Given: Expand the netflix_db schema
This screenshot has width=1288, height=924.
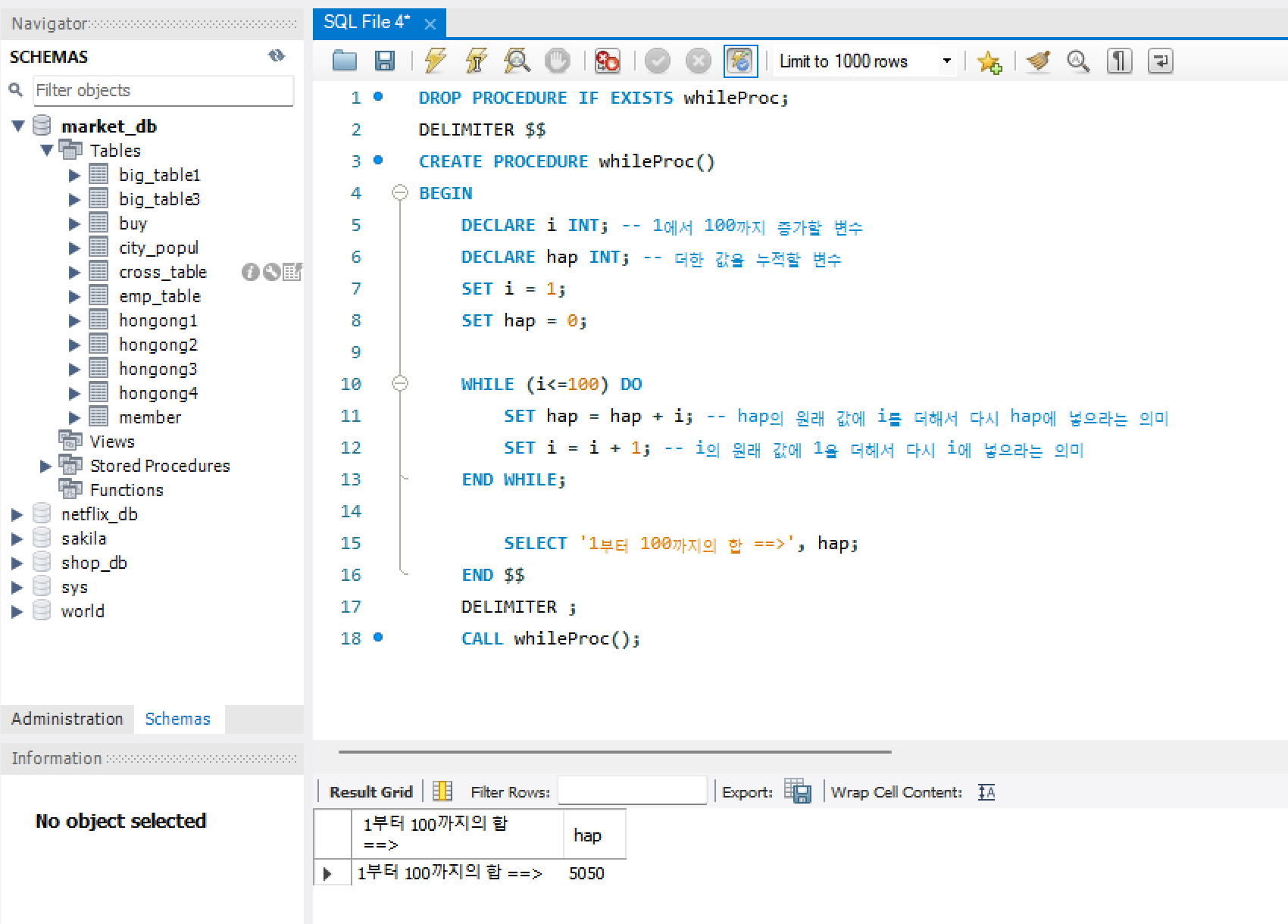Looking at the screenshot, I should pos(17,514).
